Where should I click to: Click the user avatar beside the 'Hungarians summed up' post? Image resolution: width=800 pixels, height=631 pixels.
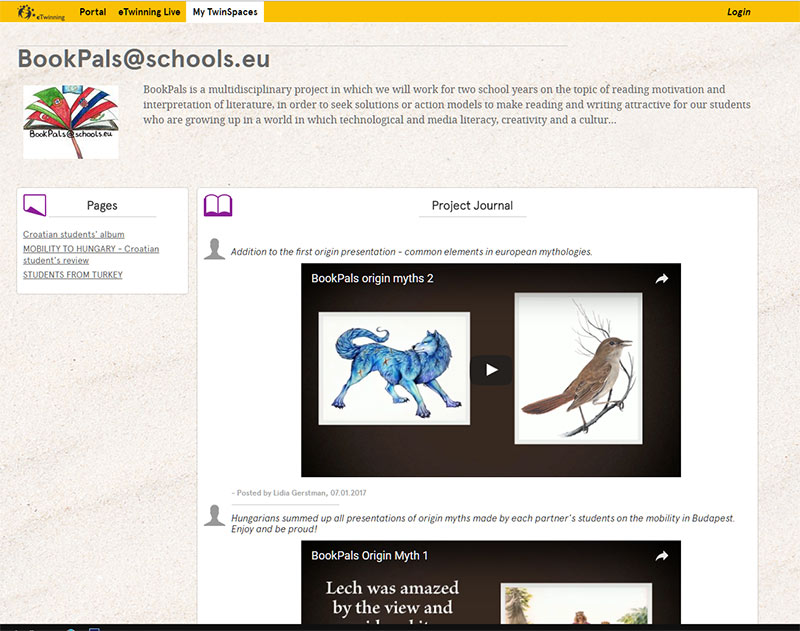(x=214, y=515)
